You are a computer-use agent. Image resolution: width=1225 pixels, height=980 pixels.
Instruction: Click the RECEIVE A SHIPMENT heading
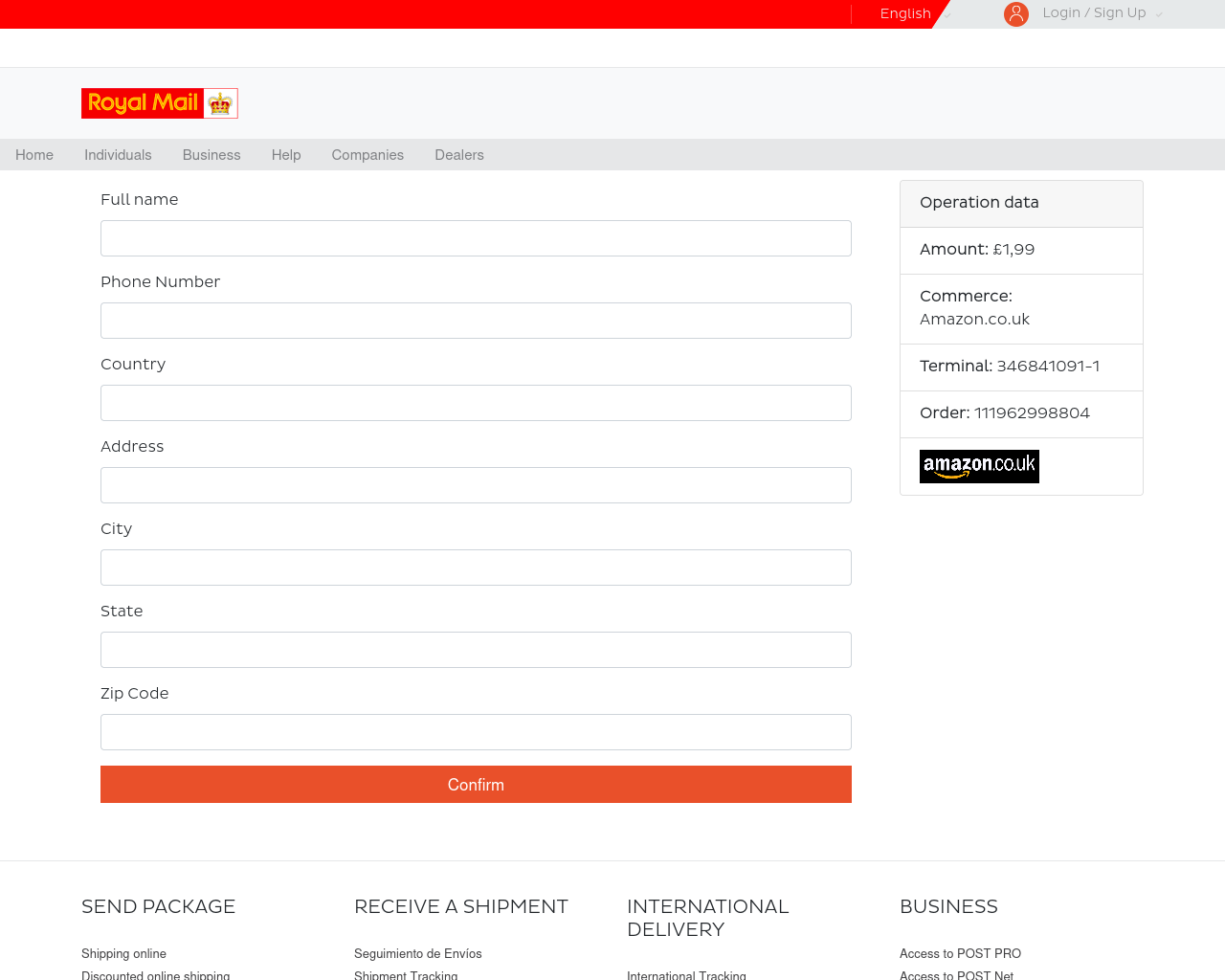[x=461, y=906]
